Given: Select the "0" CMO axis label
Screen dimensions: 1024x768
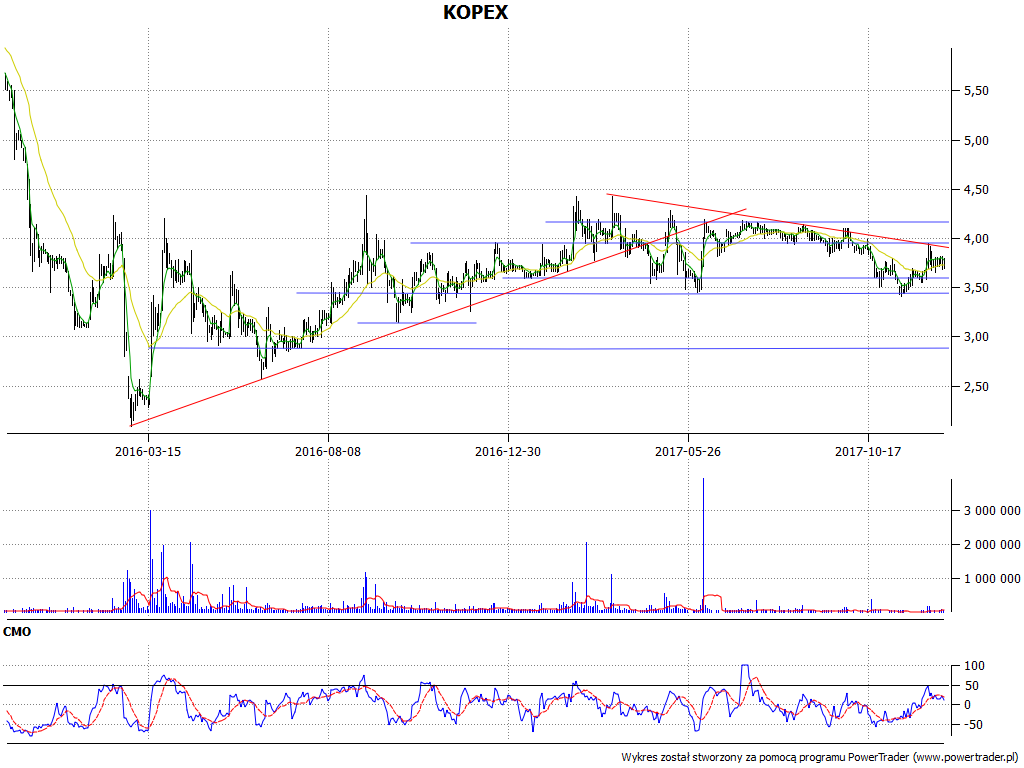Looking at the screenshot, I should [968, 705].
